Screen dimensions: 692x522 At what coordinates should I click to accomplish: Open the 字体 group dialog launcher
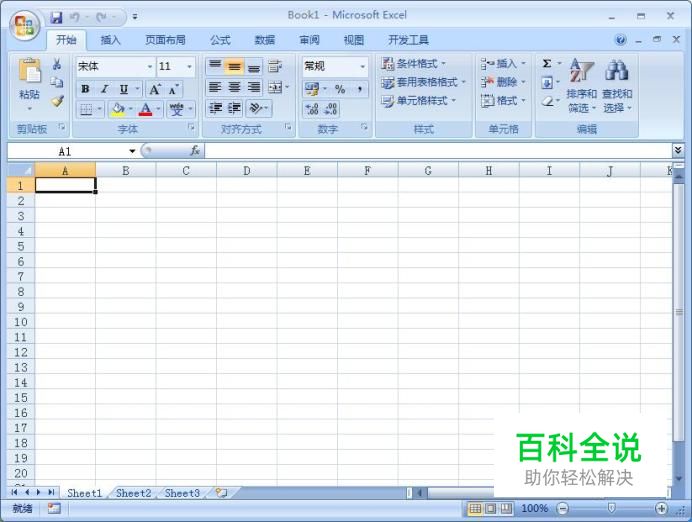(x=191, y=127)
